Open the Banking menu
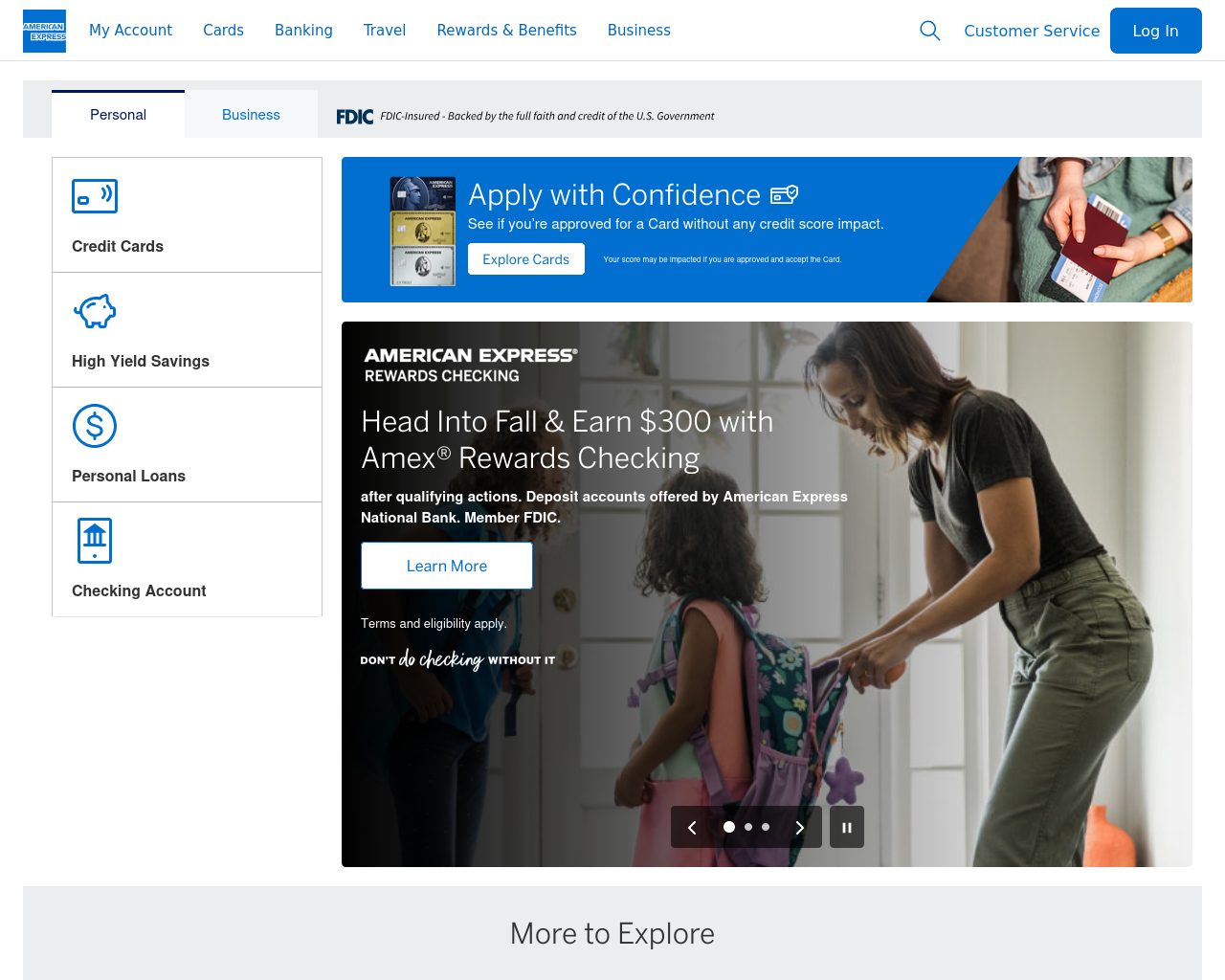This screenshot has width=1225, height=980. [x=303, y=31]
